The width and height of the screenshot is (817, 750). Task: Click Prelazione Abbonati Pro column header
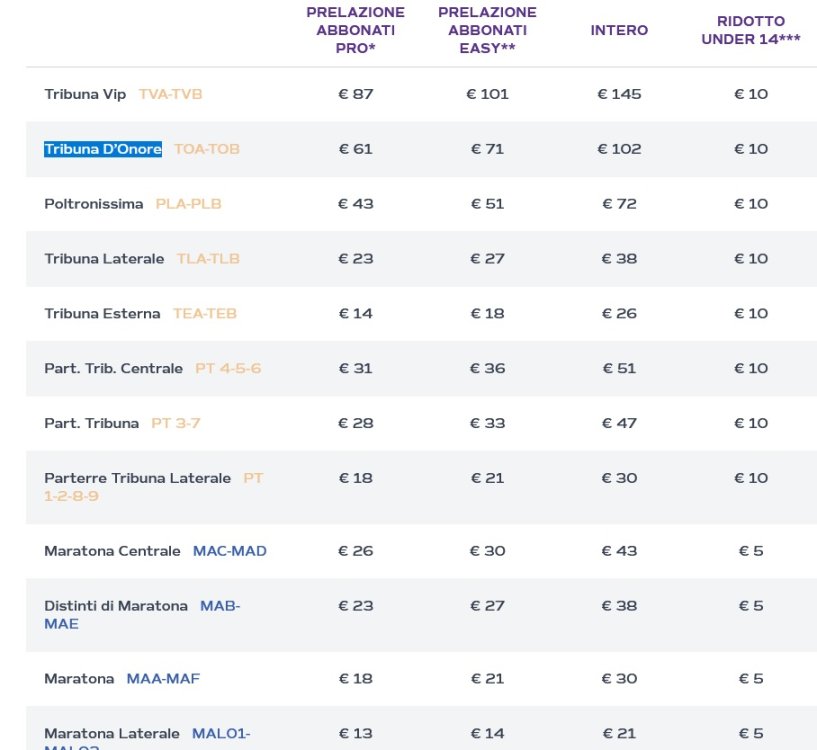[x=355, y=30]
